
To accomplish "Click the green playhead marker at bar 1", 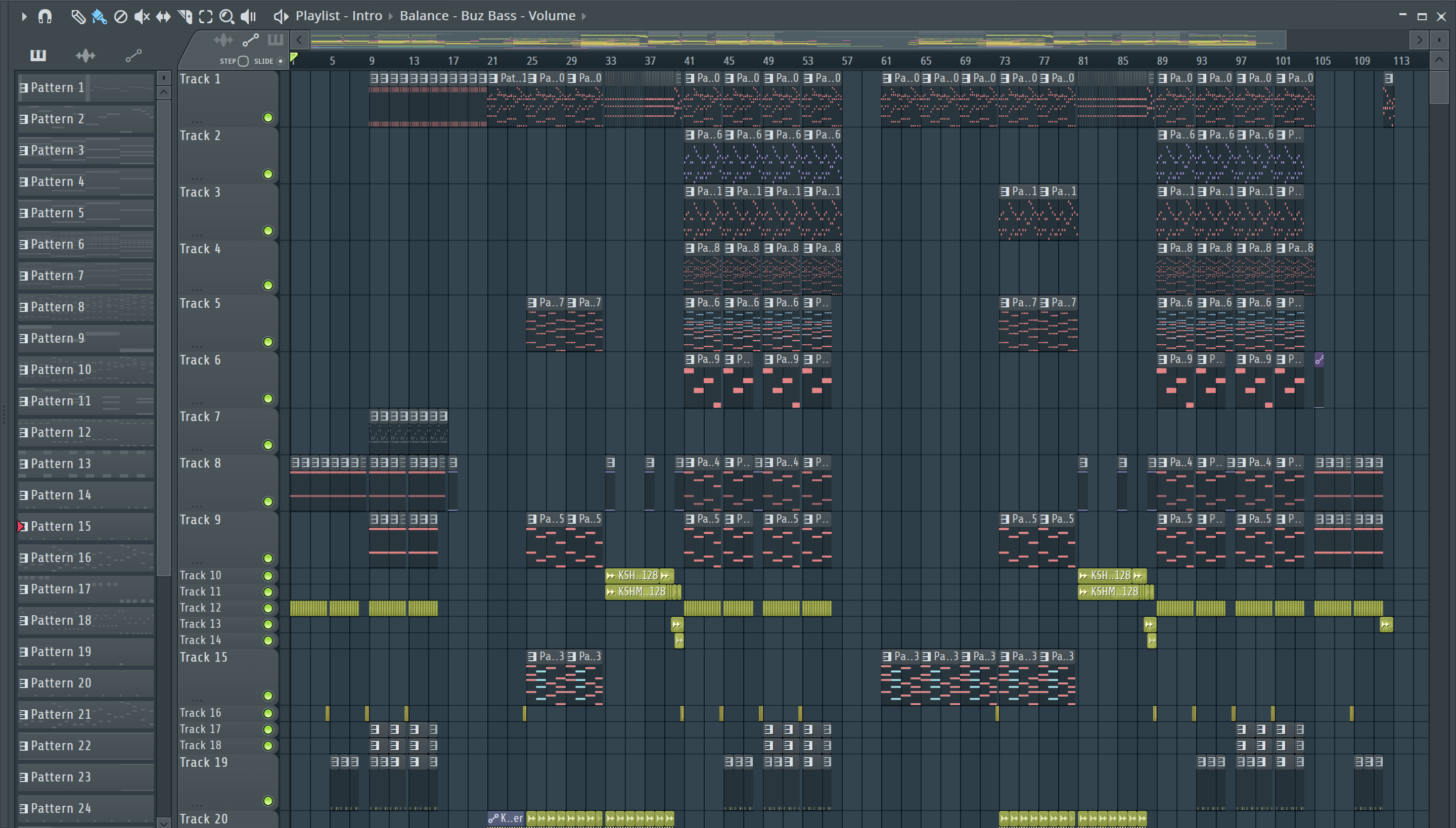I will [294, 58].
